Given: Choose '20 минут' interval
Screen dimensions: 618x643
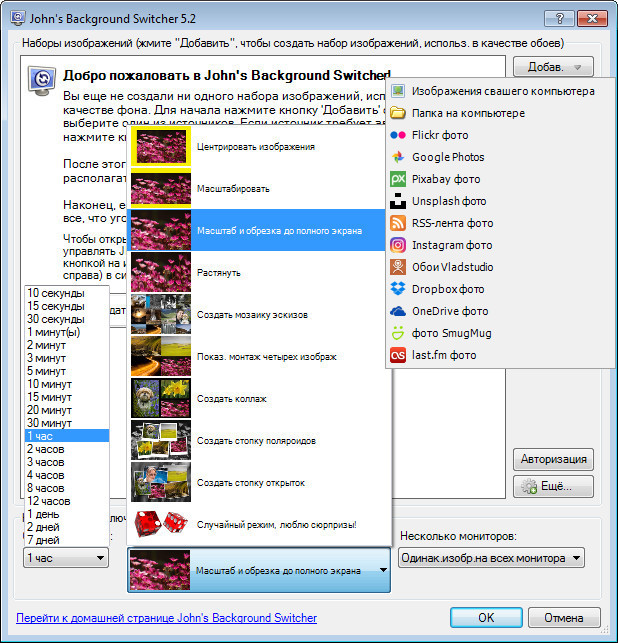Looking at the screenshot, I should point(67,410).
